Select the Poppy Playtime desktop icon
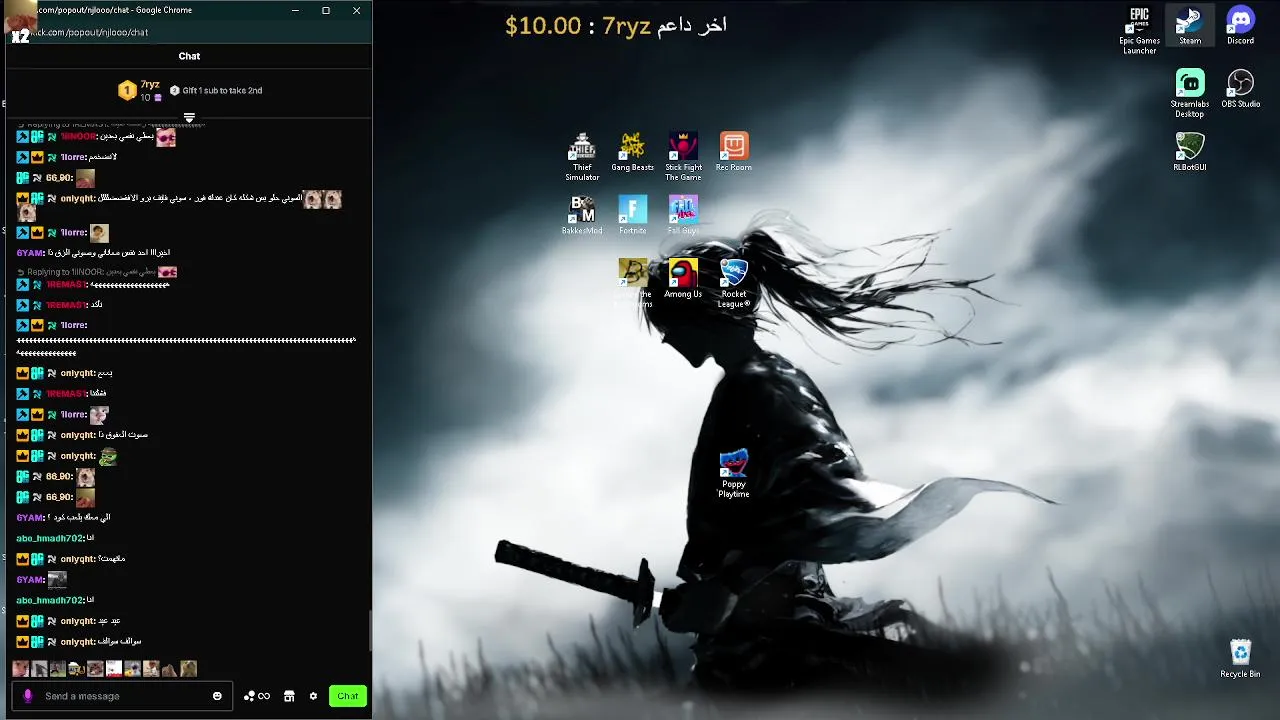 pos(733,474)
